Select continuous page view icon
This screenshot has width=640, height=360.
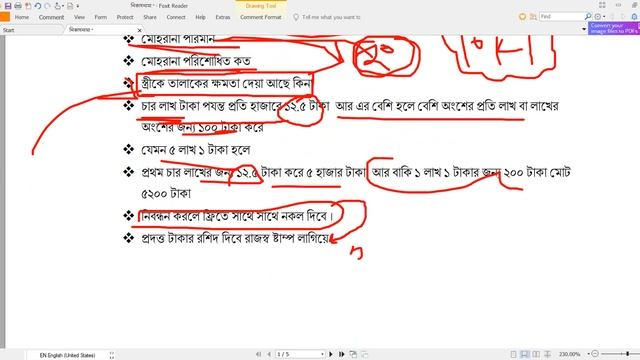[524, 354]
